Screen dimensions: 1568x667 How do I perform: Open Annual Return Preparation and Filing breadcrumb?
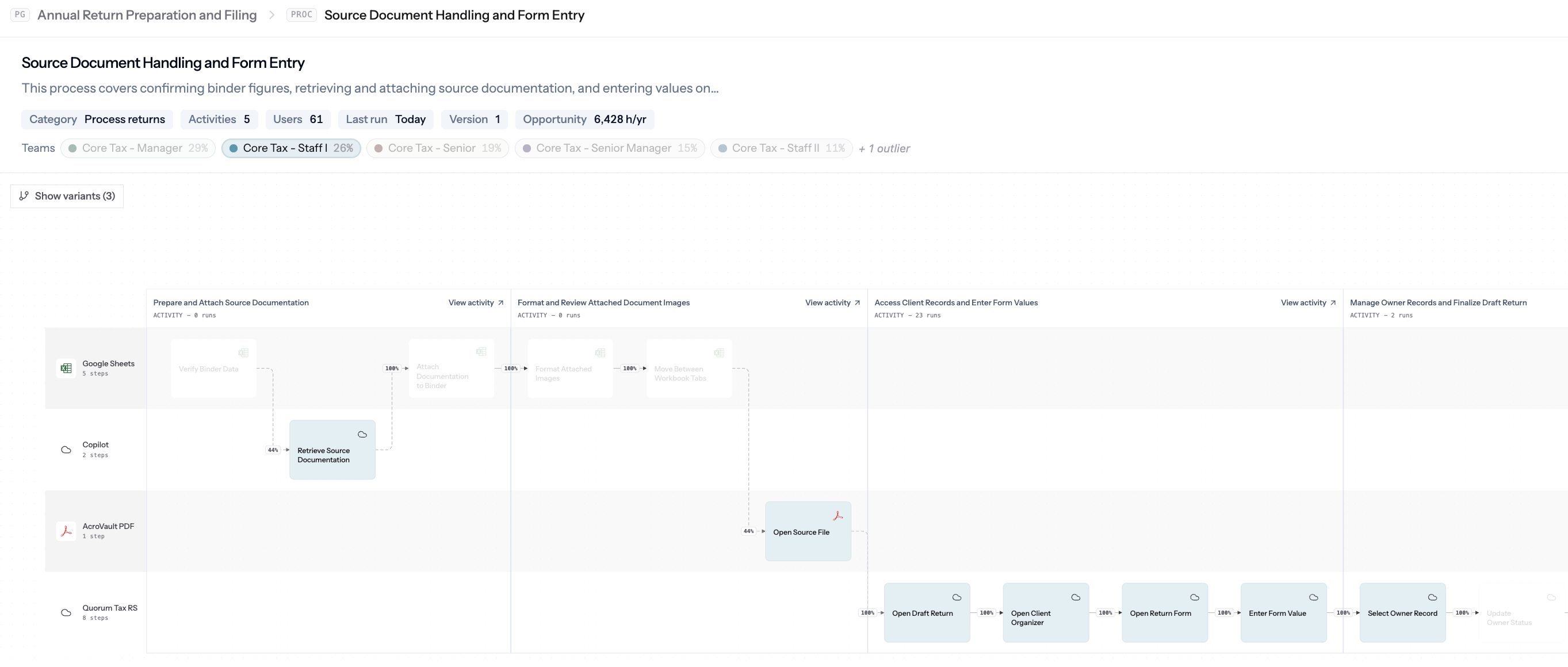pyautogui.click(x=147, y=14)
